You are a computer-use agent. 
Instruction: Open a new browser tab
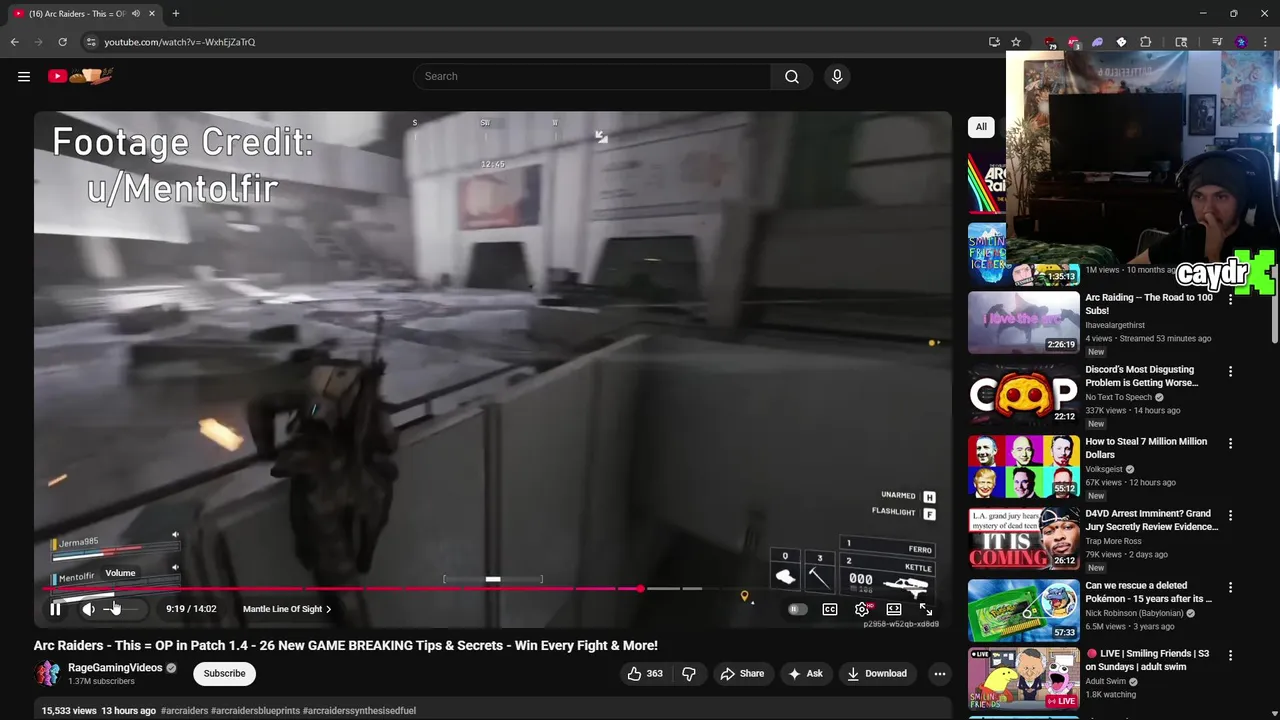point(176,14)
